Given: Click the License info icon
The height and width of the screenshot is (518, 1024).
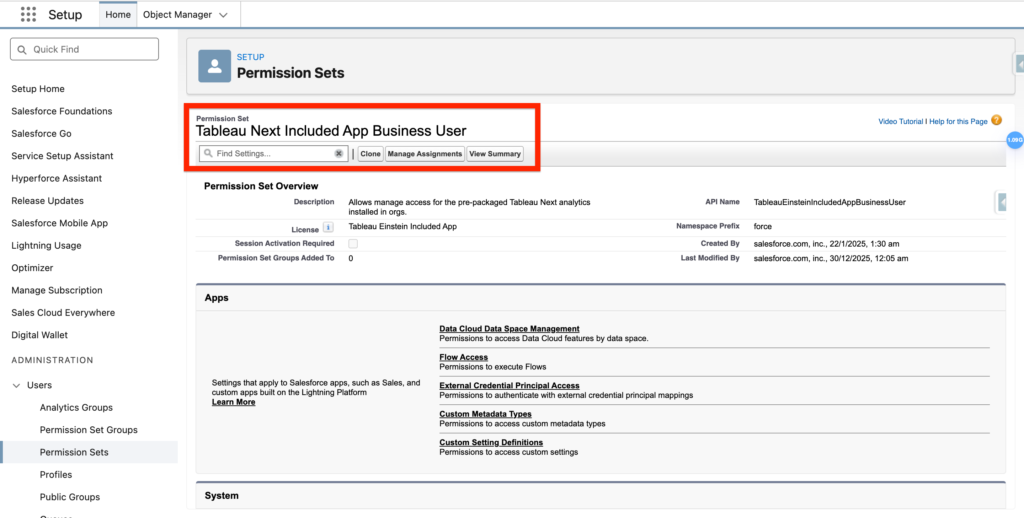Looking at the screenshot, I should pos(328,228).
